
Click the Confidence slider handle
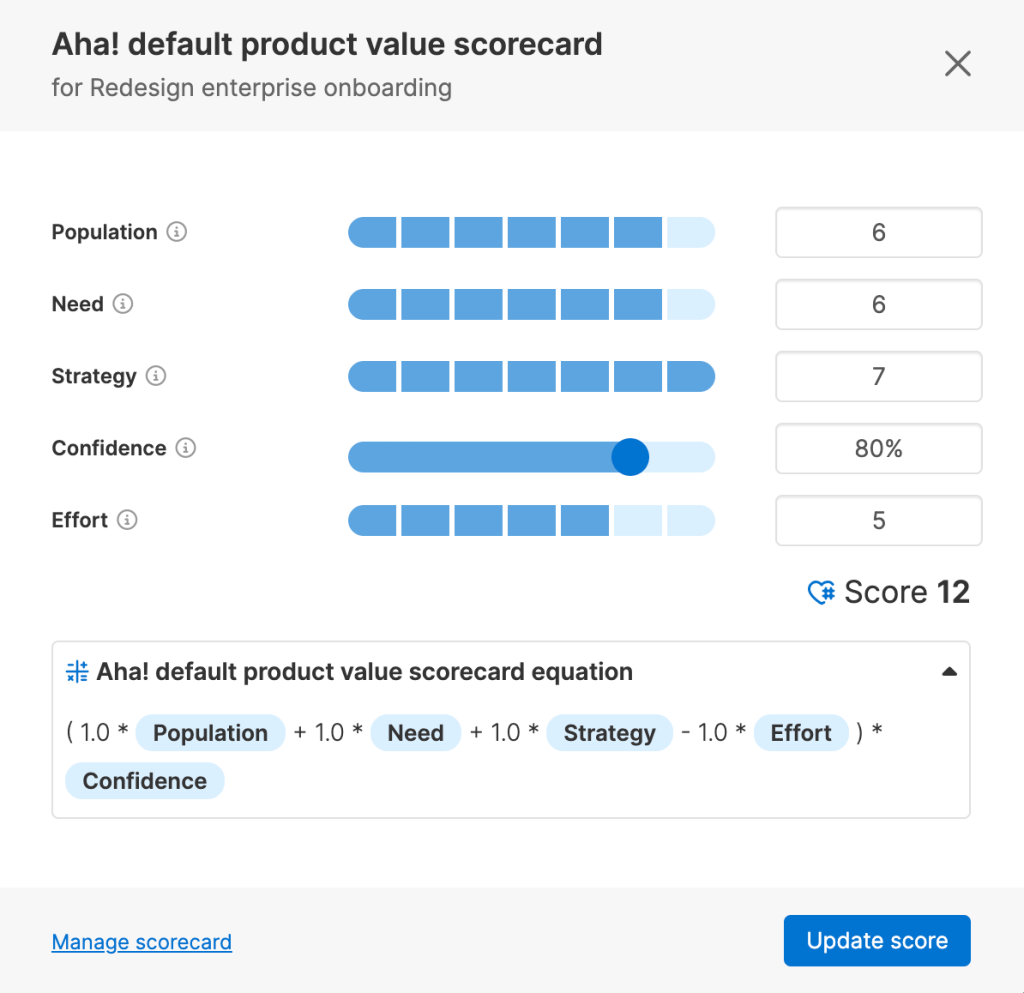(x=630, y=457)
